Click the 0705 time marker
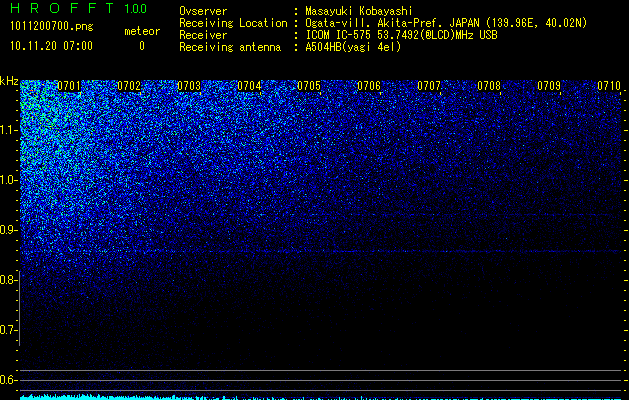Viewport: 629px width, 400px height. coord(309,86)
